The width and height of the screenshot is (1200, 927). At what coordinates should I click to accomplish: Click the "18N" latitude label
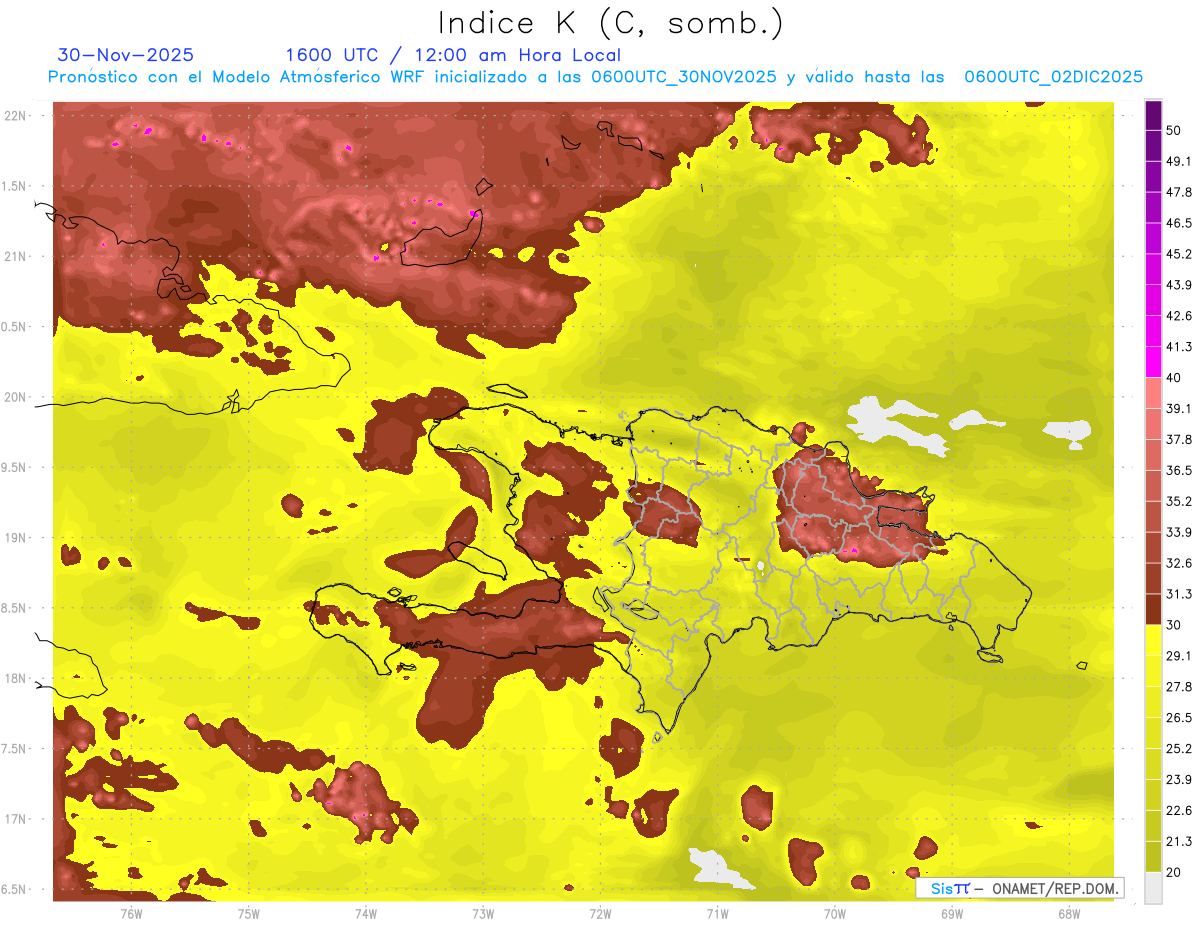click(15, 678)
